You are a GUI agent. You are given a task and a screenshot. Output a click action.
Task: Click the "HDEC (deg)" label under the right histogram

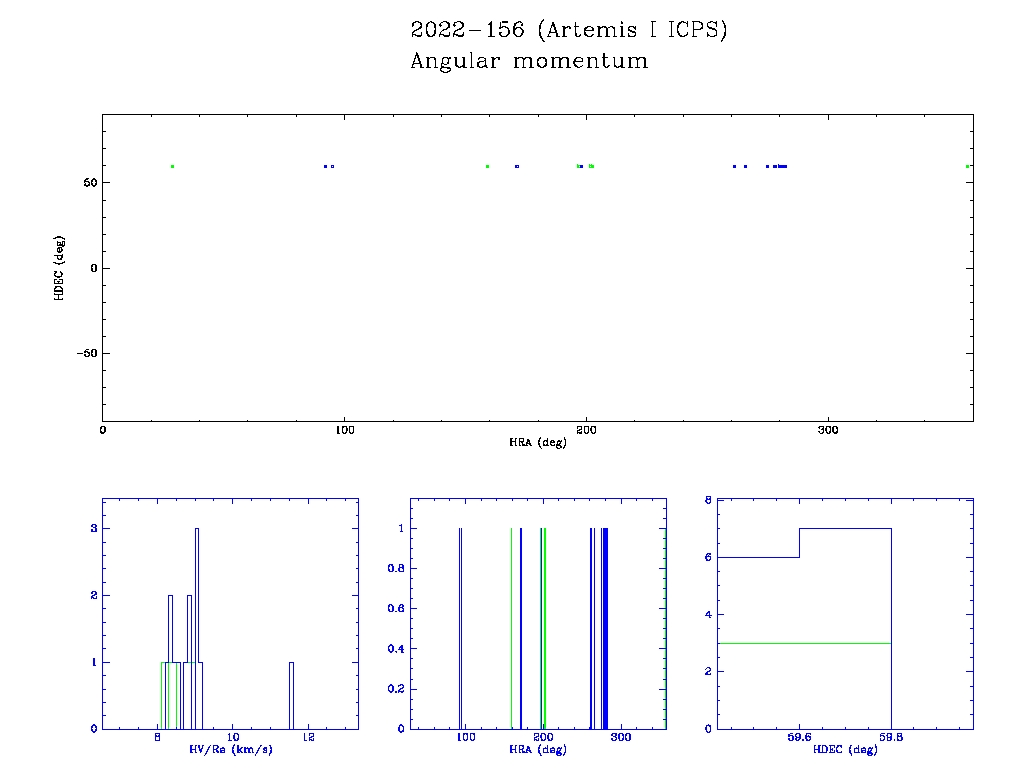point(845,749)
